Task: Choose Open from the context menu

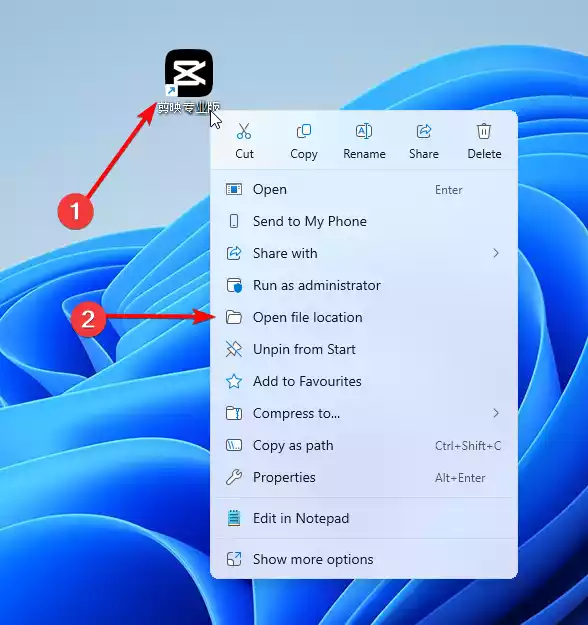Action: 364,189
